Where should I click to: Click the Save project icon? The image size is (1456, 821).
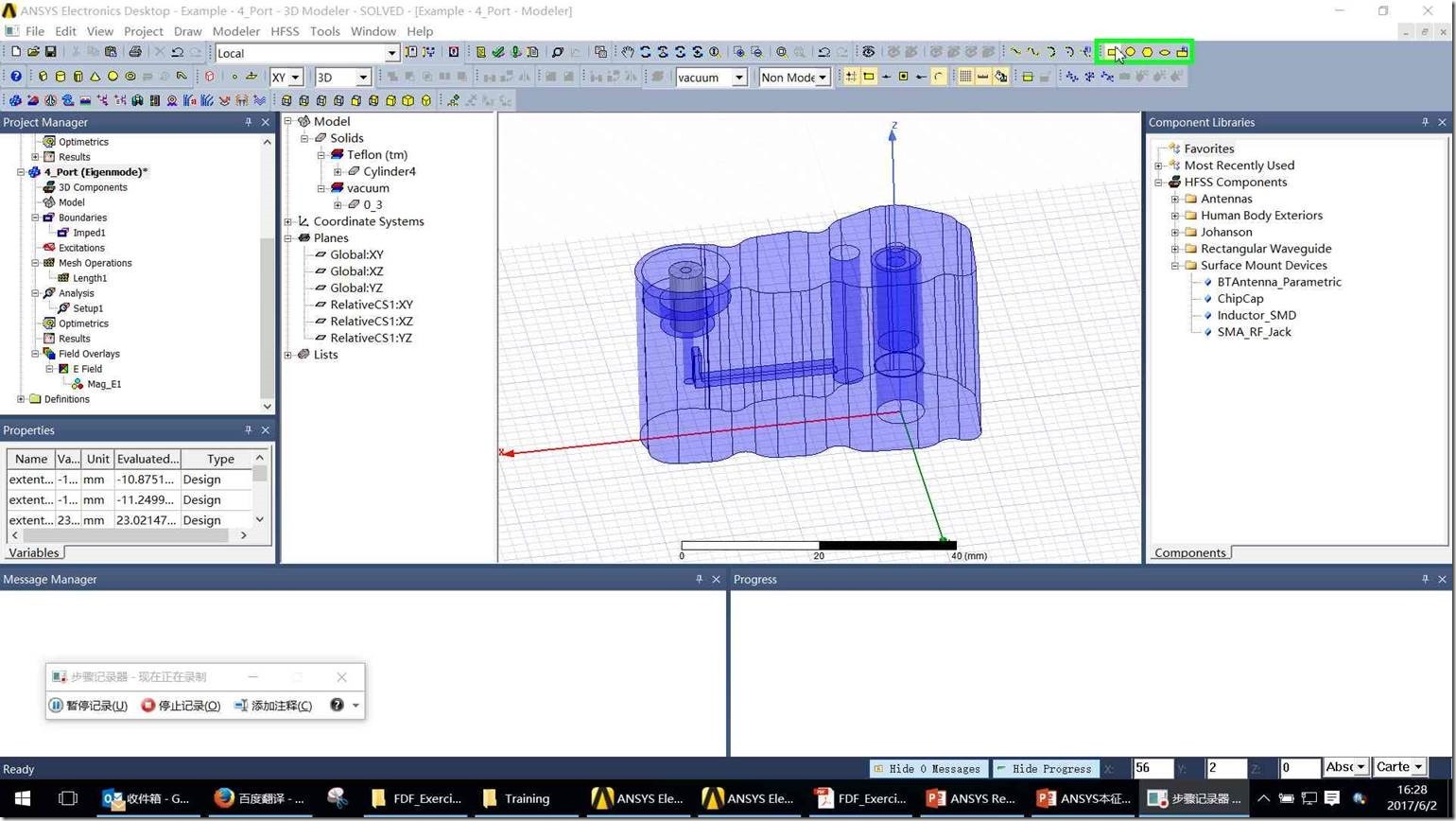point(50,53)
